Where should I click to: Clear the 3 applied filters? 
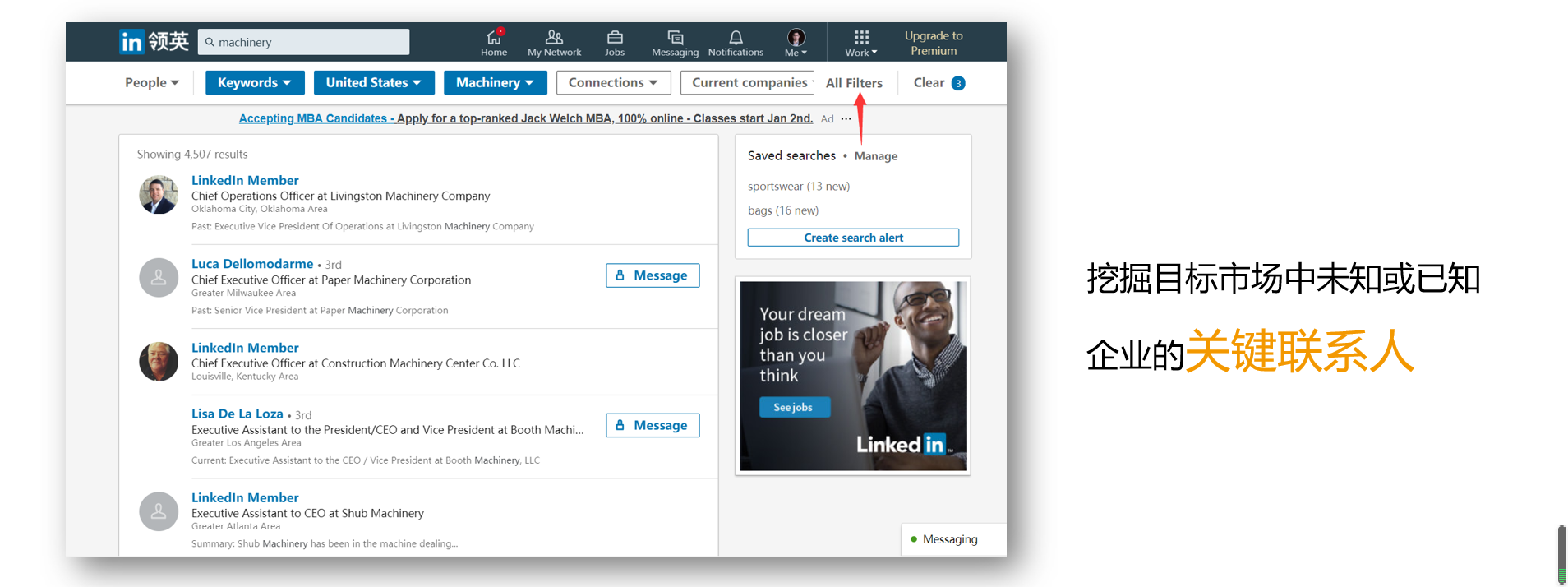[x=938, y=82]
